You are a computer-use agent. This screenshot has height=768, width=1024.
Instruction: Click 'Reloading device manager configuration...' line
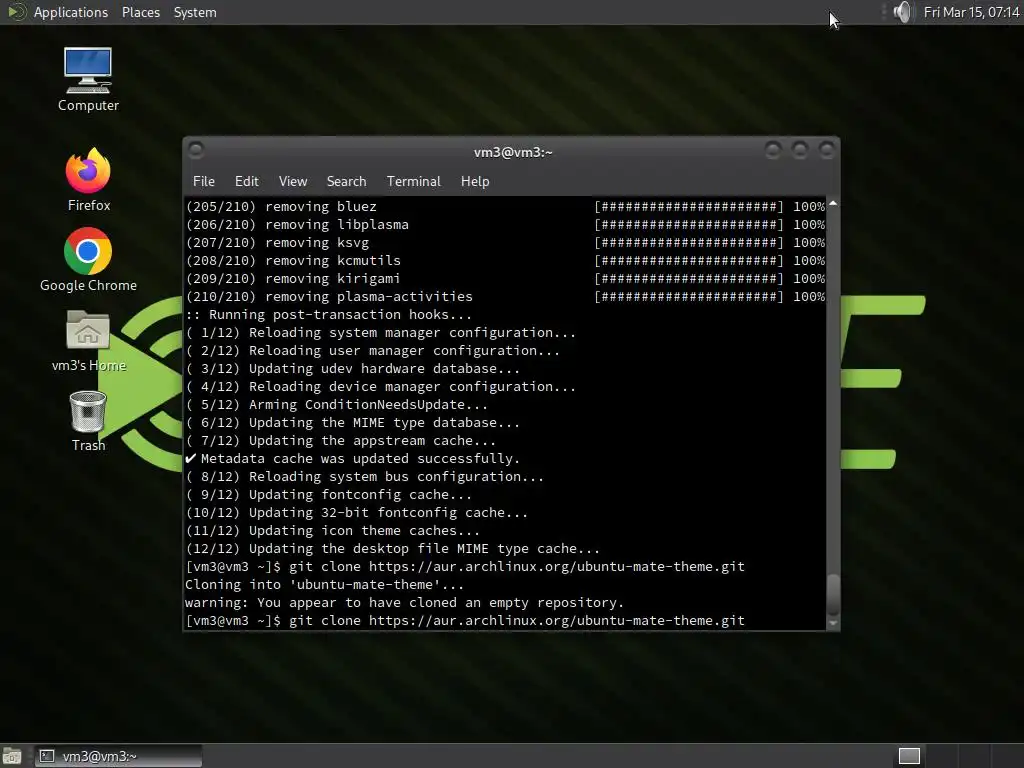click(x=381, y=387)
